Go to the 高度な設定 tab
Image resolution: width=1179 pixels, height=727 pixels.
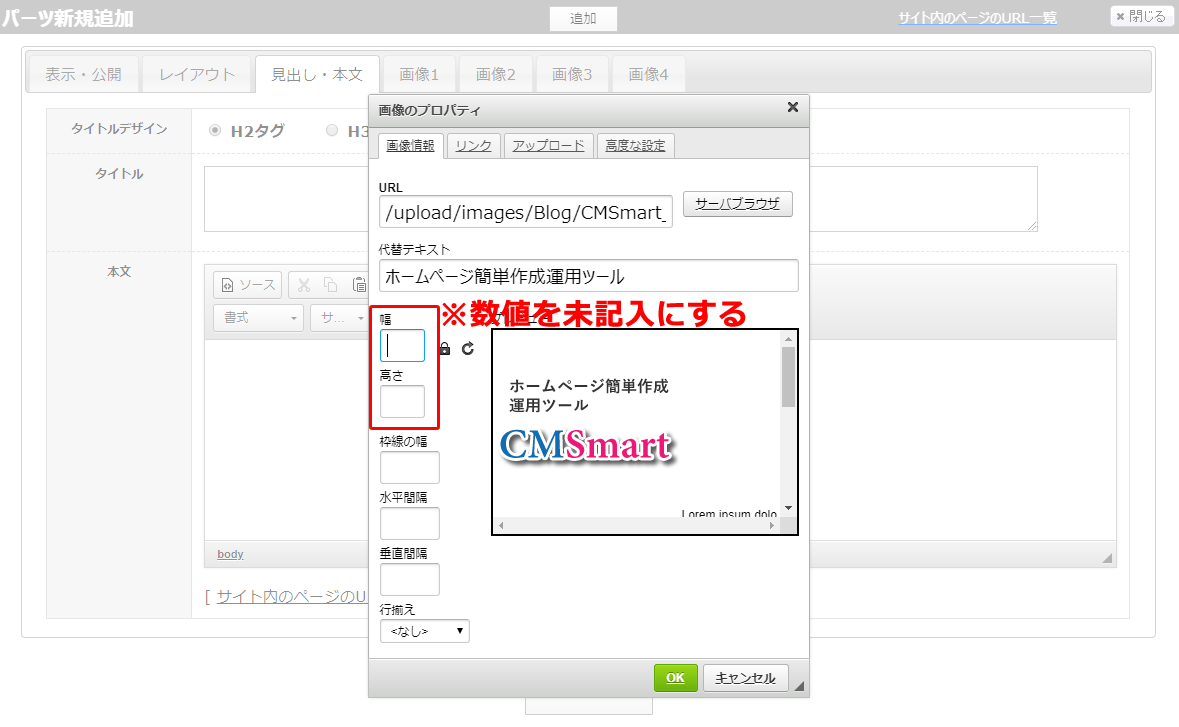click(635, 146)
